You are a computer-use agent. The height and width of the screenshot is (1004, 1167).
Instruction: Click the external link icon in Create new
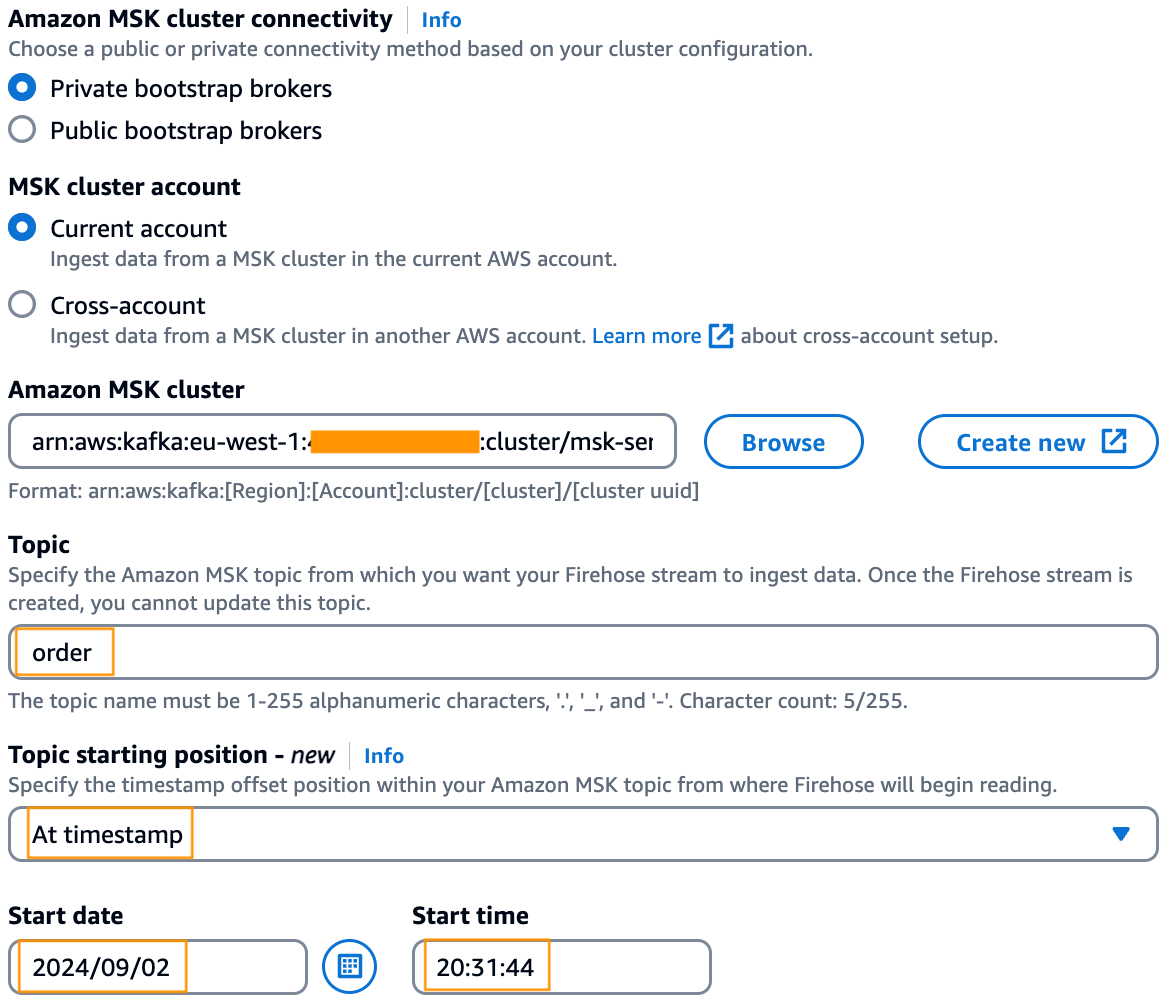point(1113,441)
